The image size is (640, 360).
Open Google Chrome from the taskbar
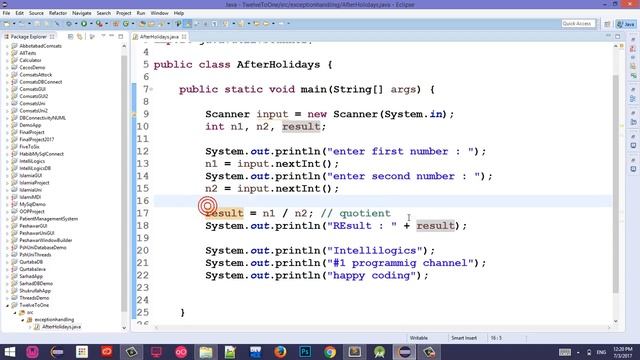[x=330, y=352]
